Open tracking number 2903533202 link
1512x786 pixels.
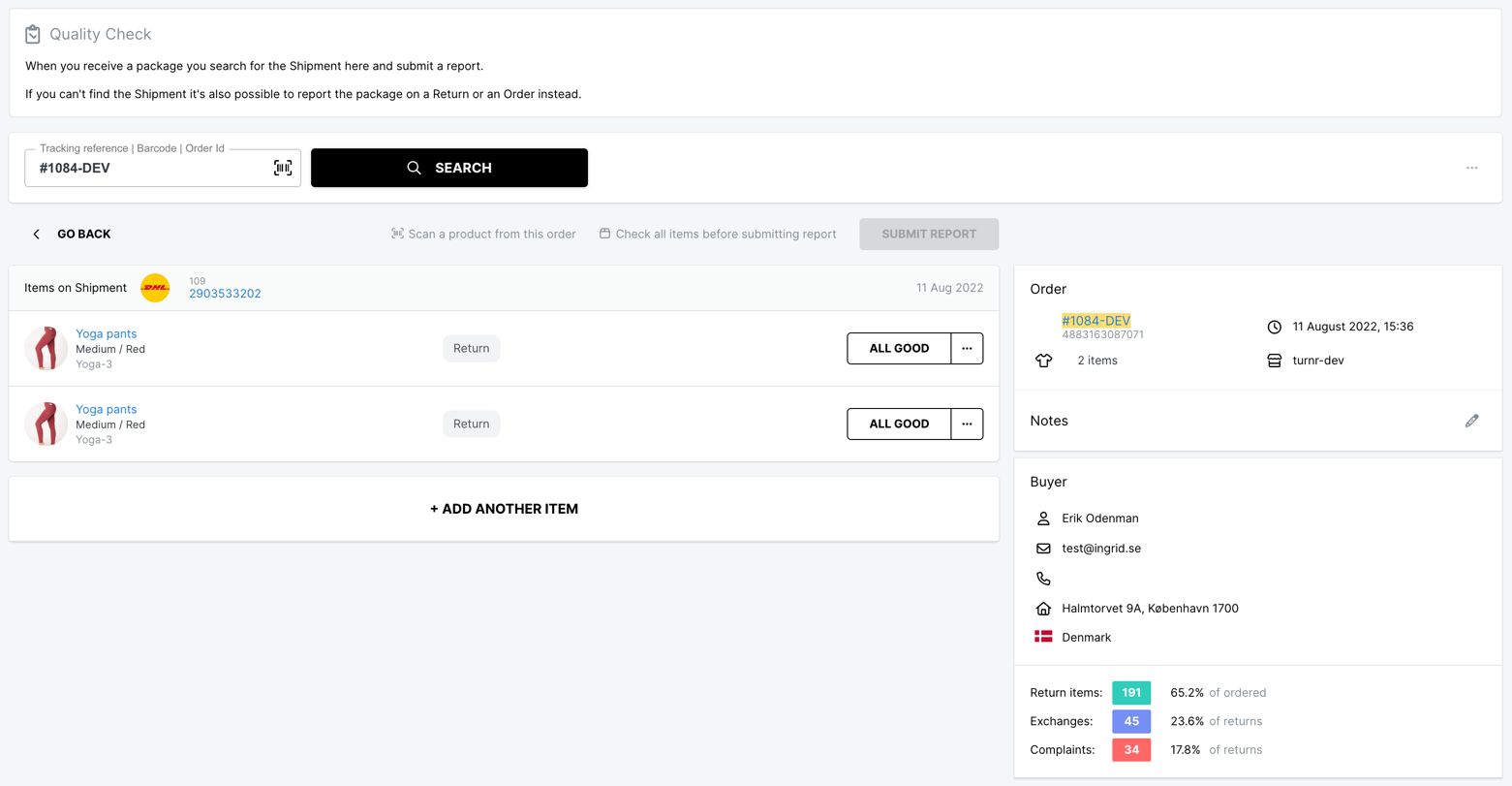click(225, 294)
